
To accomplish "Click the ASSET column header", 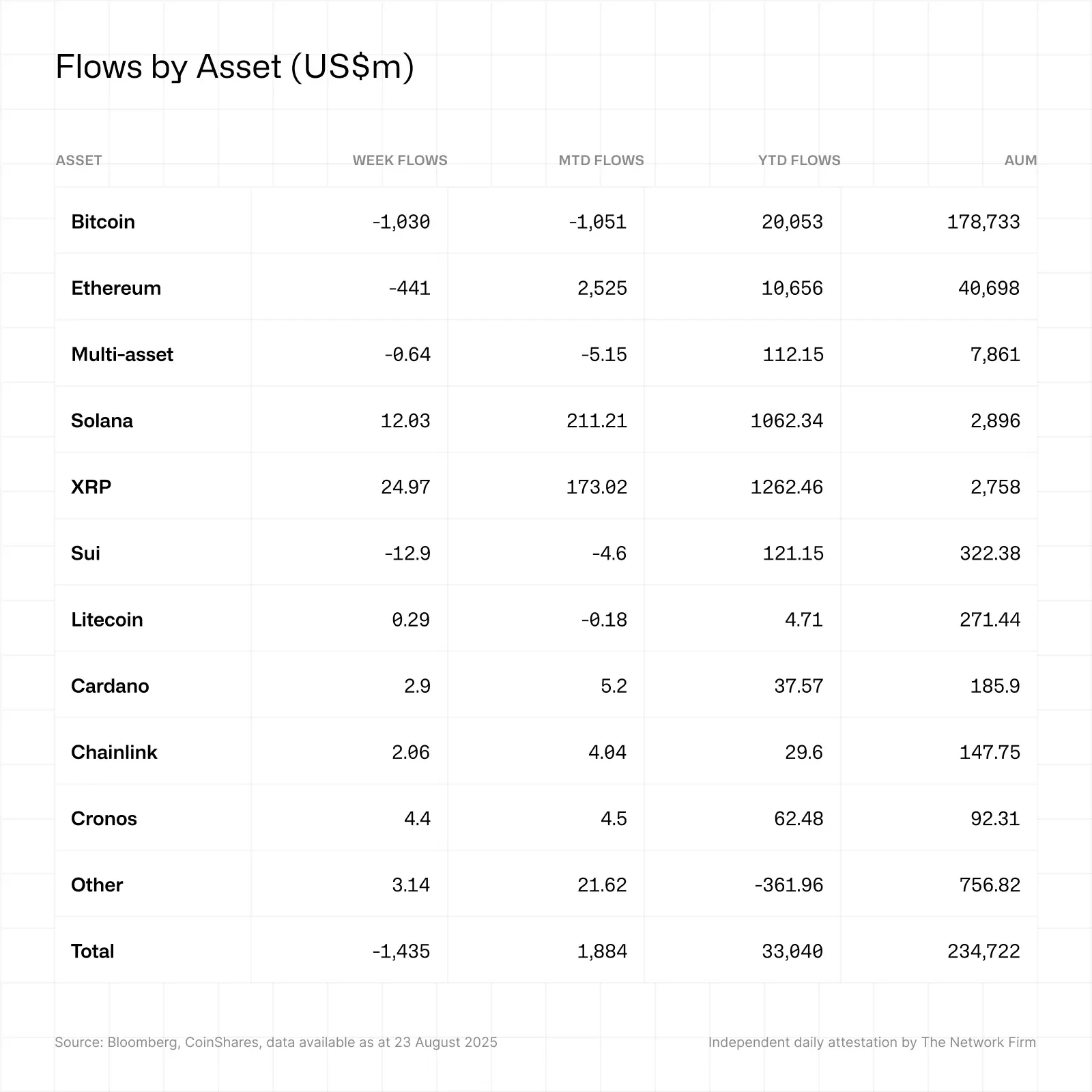I will click(78, 160).
